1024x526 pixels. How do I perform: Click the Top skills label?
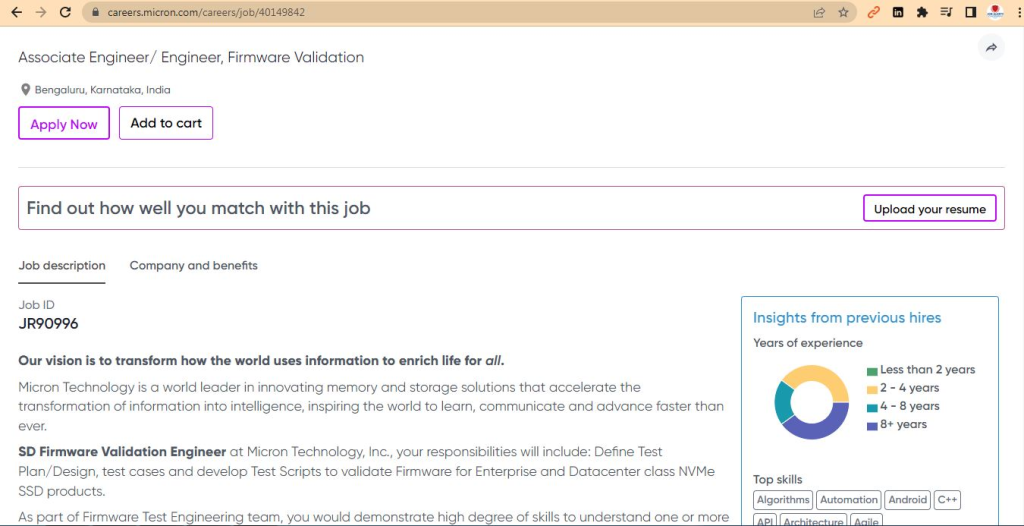778,480
